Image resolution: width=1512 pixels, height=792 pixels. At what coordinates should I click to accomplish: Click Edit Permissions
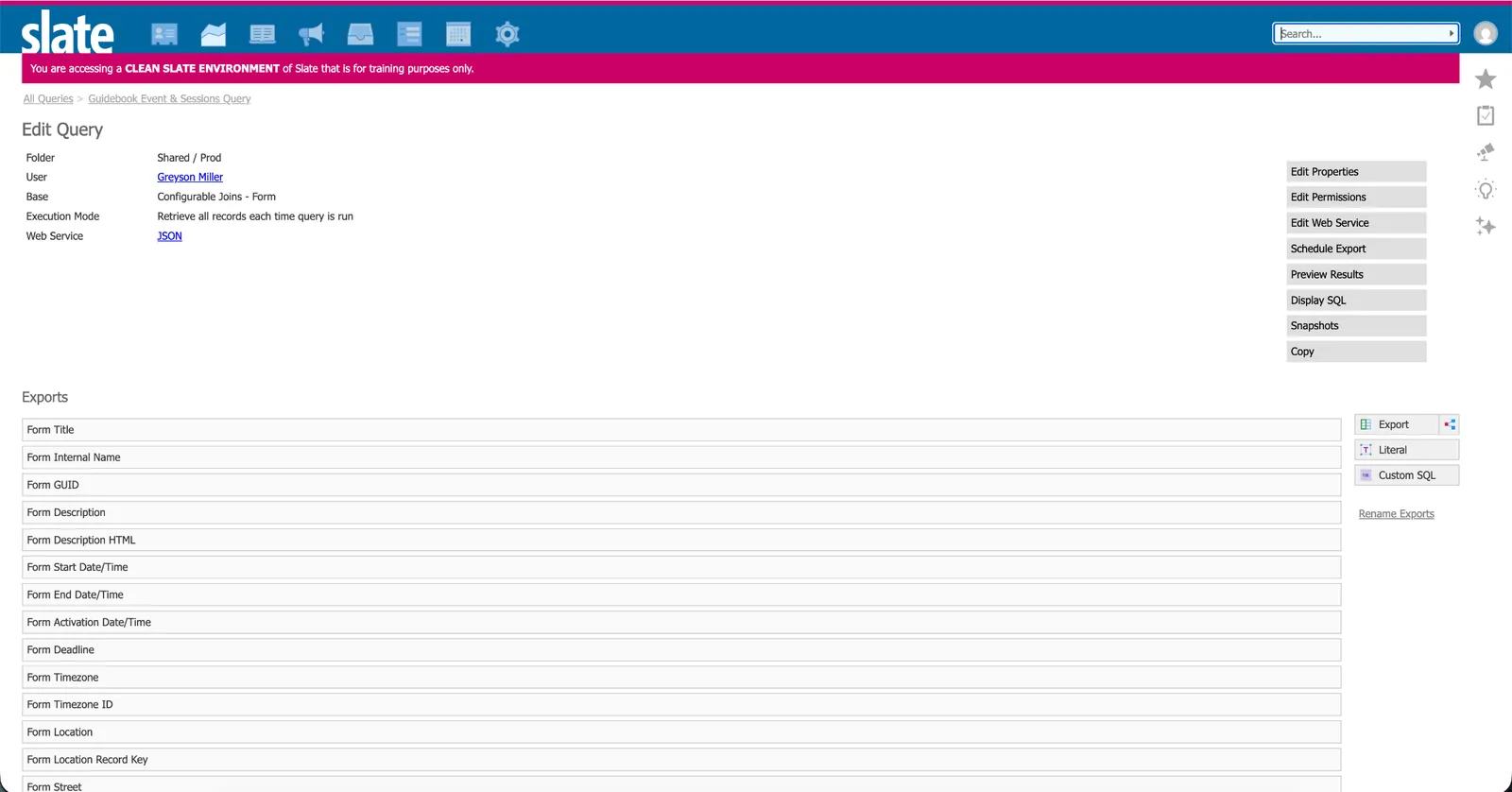pos(1356,198)
